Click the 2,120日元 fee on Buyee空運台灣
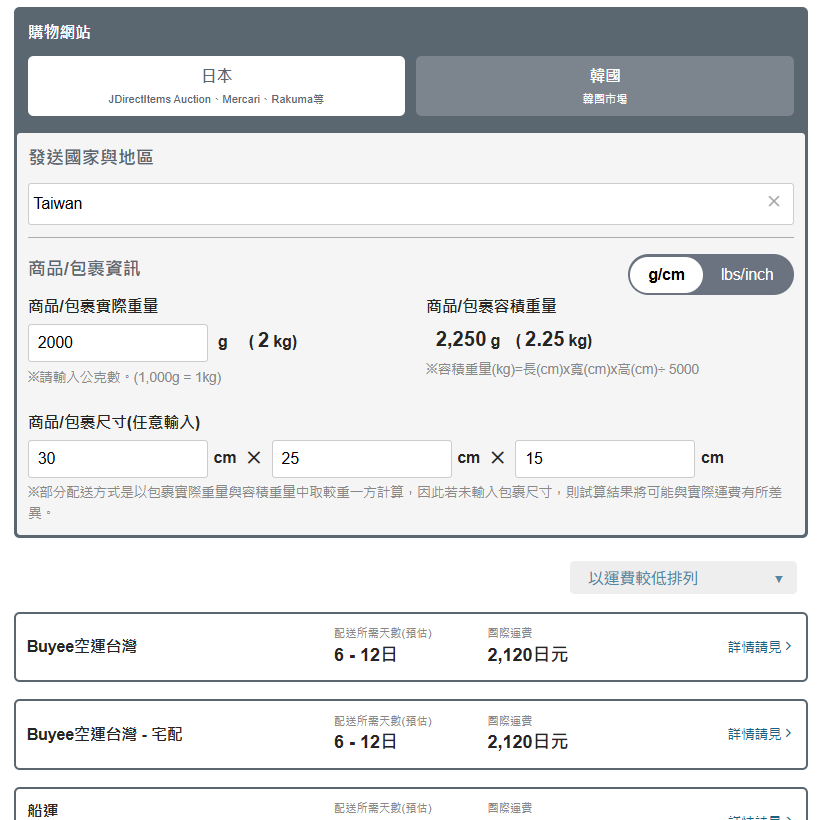This screenshot has width=817, height=820. (527, 655)
